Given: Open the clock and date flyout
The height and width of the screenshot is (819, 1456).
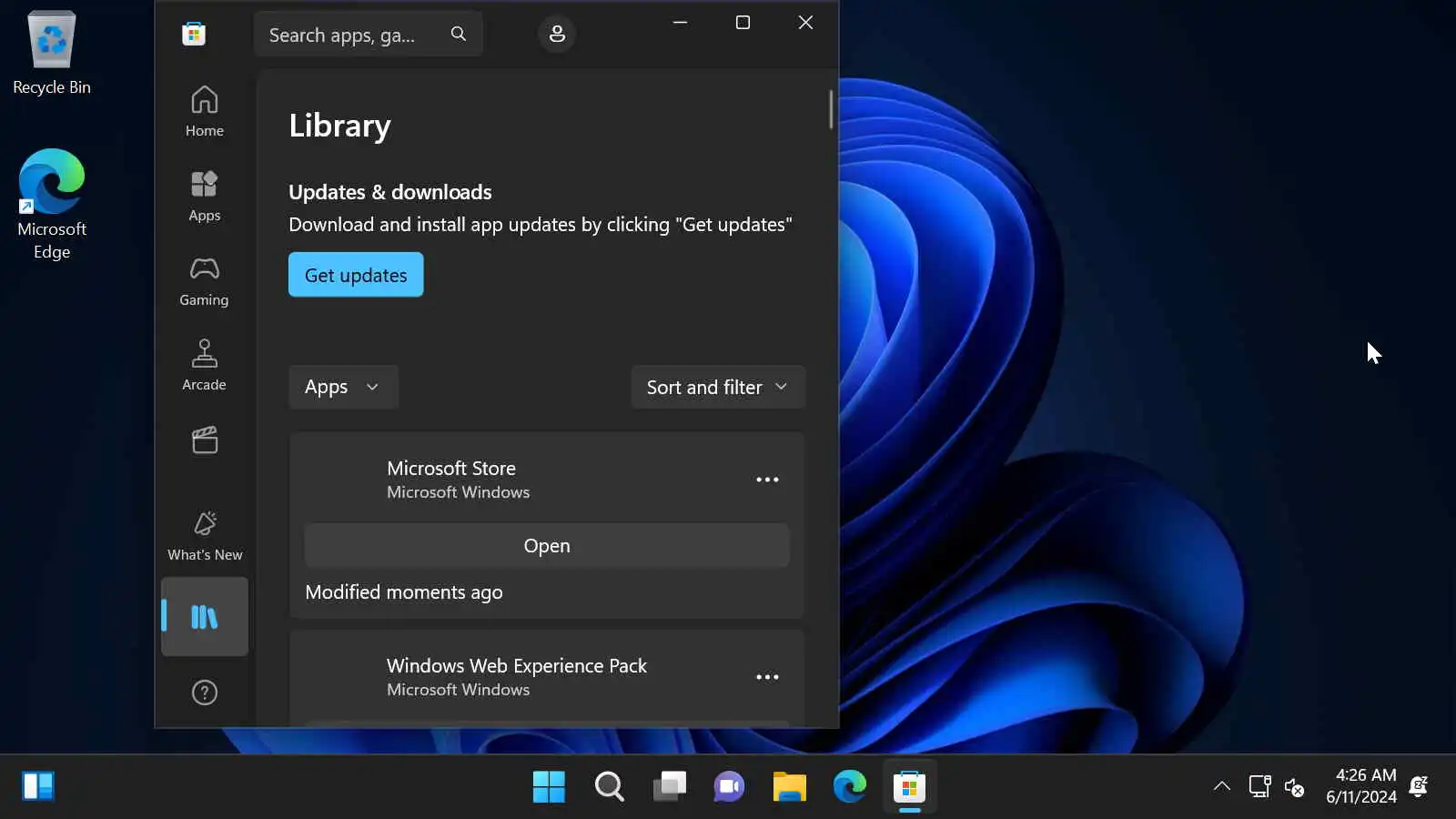Looking at the screenshot, I should (1360, 786).
